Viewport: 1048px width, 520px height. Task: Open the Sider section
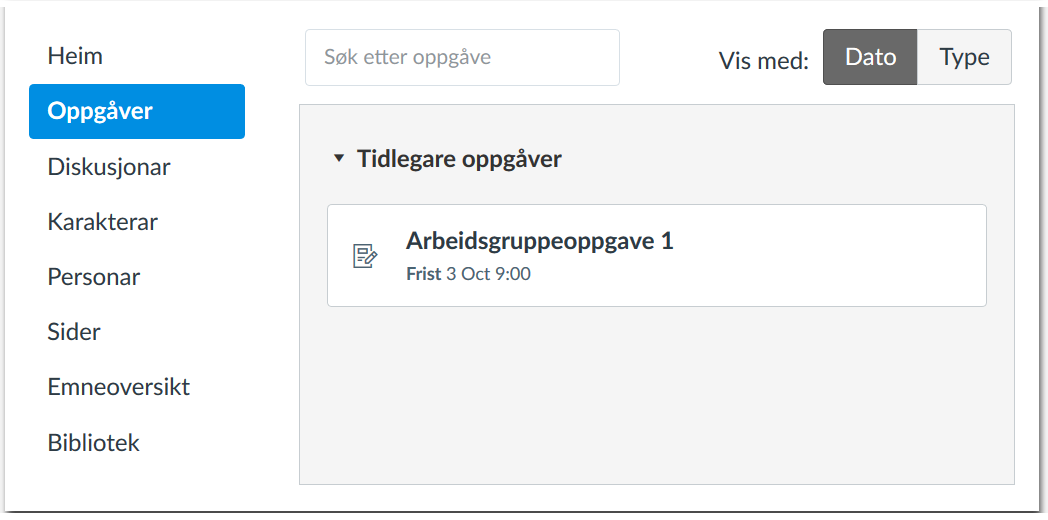coord(74,332)
